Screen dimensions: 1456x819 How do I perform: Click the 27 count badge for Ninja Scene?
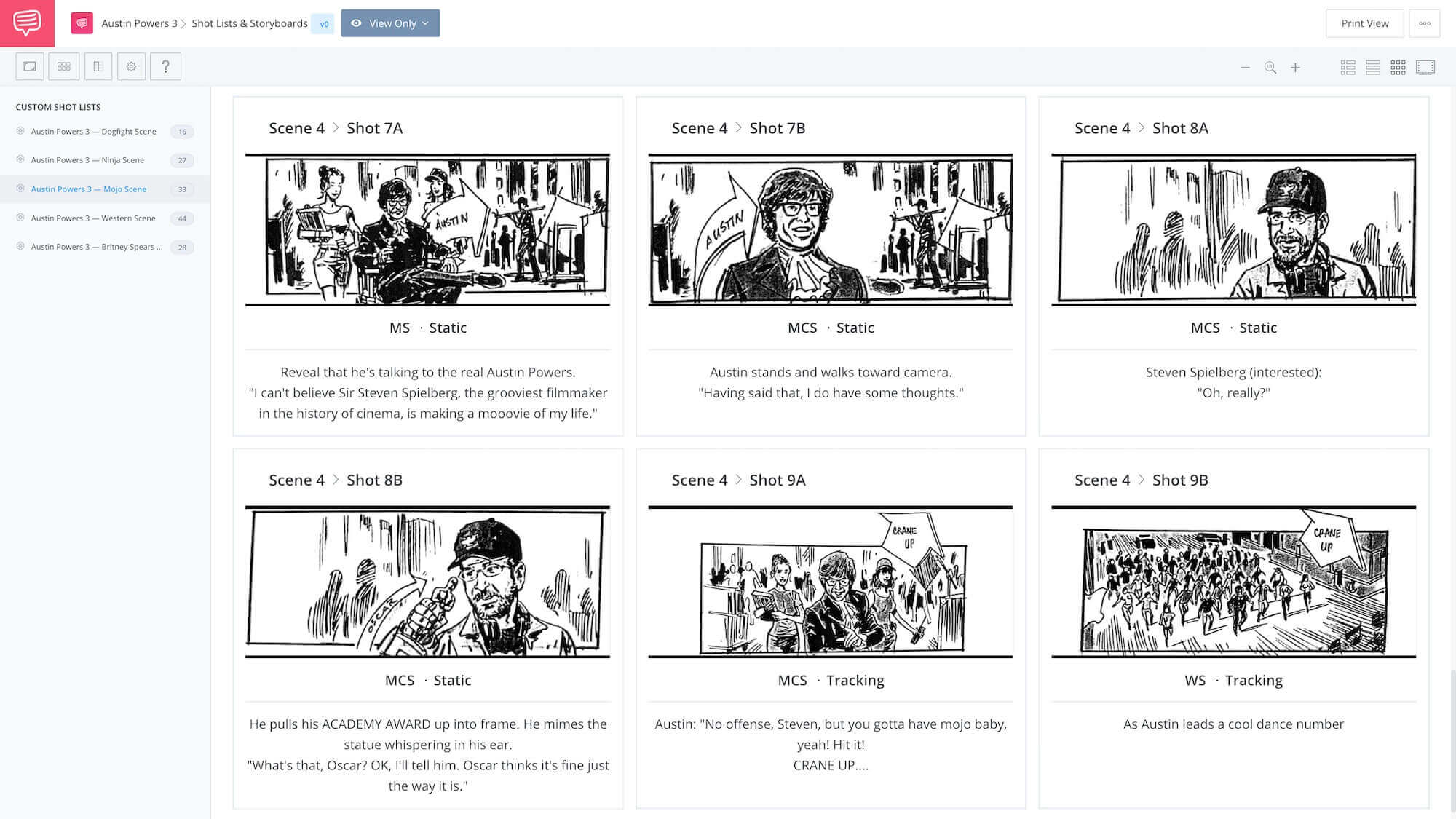tap(182, 160)
